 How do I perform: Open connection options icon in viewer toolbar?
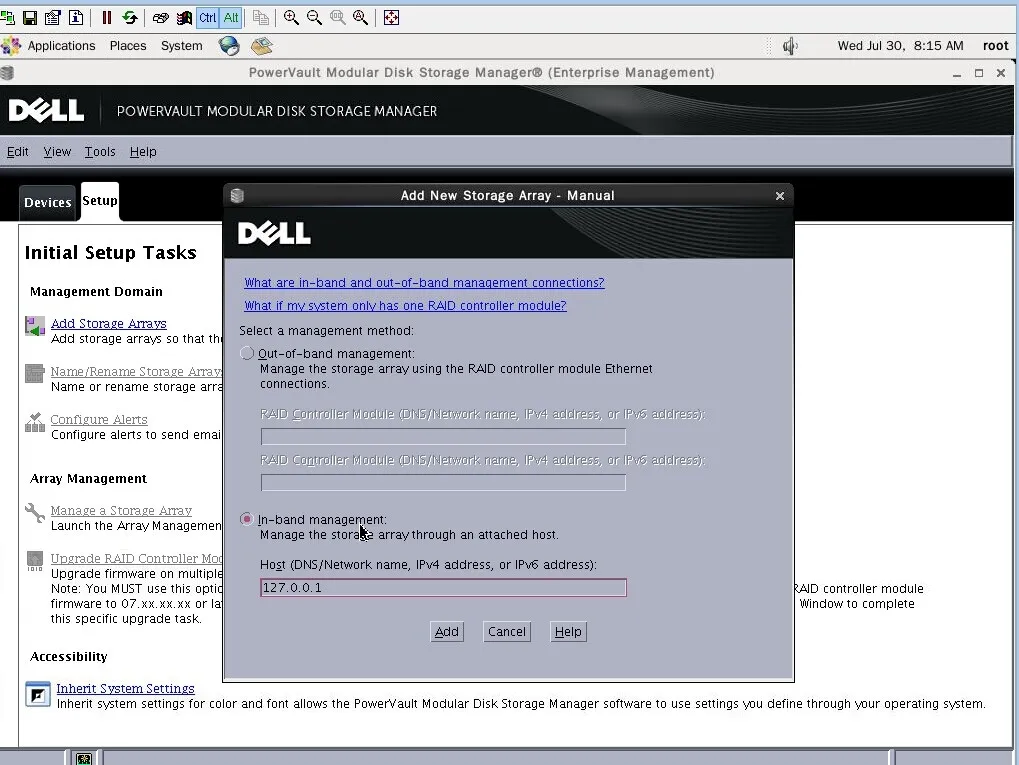tap(53, 18)
